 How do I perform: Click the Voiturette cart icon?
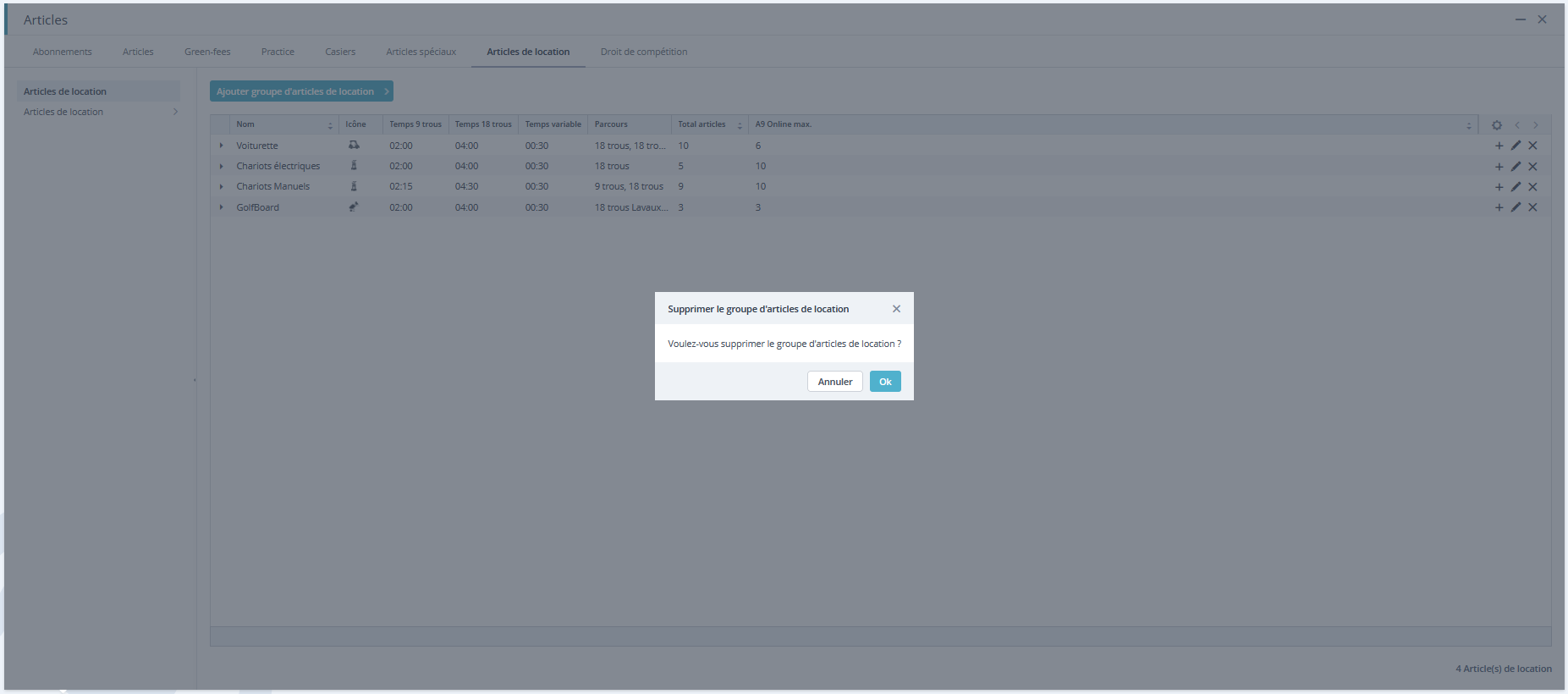(354, 145)
